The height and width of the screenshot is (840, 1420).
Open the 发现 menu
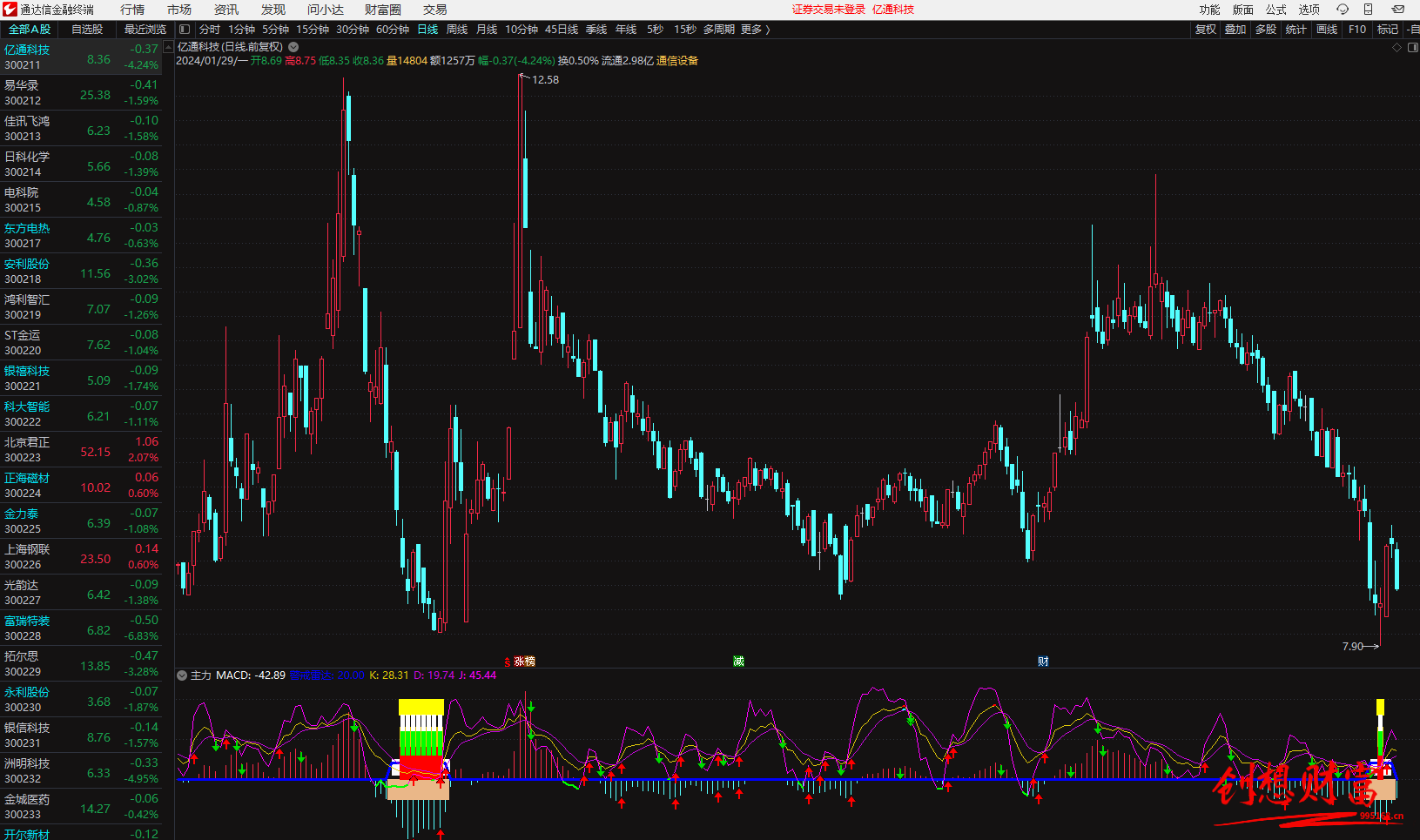(273, 10)
